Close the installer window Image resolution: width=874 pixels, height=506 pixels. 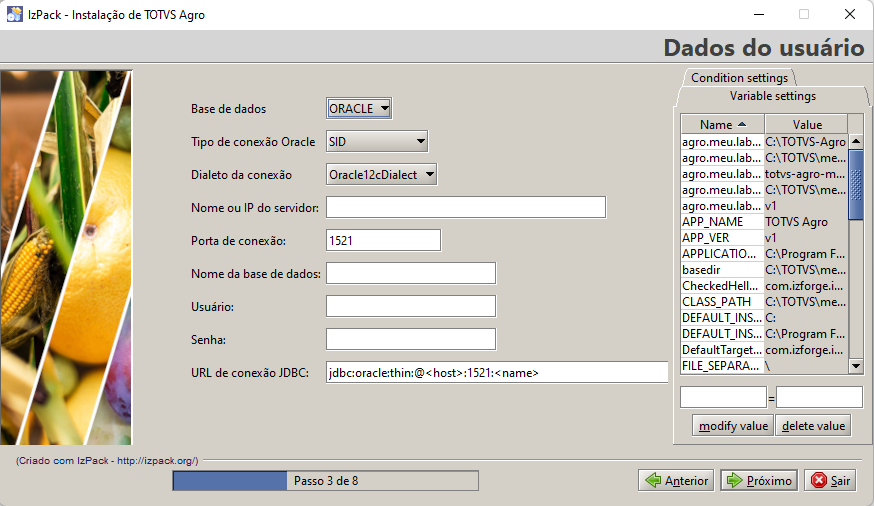coord(849,14)
